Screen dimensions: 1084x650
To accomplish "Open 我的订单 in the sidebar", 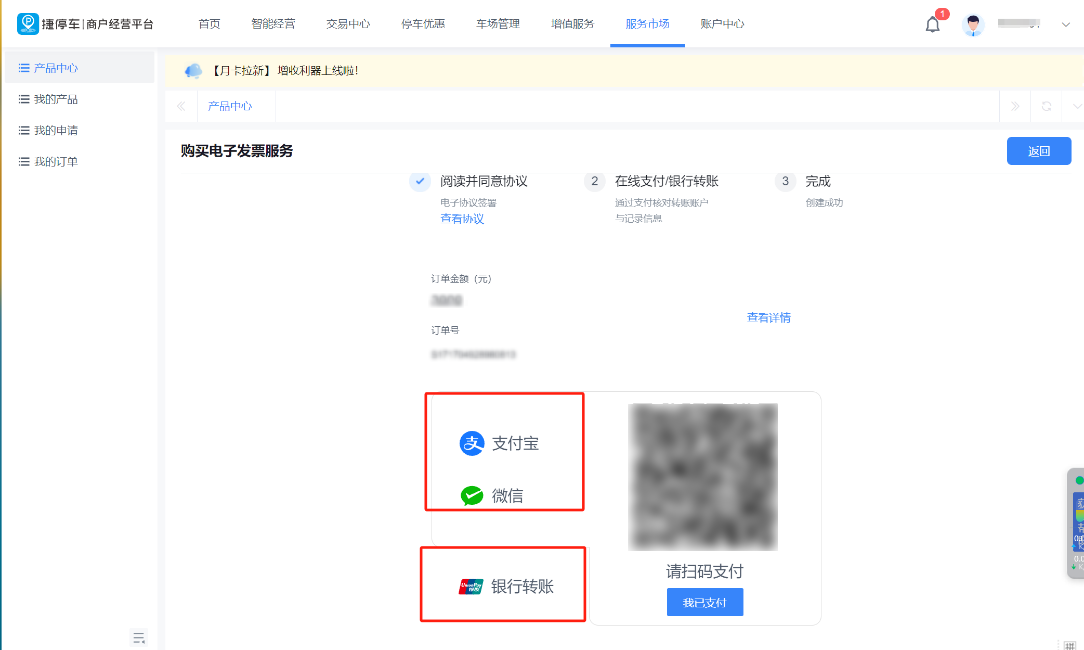I will point(55,161).
